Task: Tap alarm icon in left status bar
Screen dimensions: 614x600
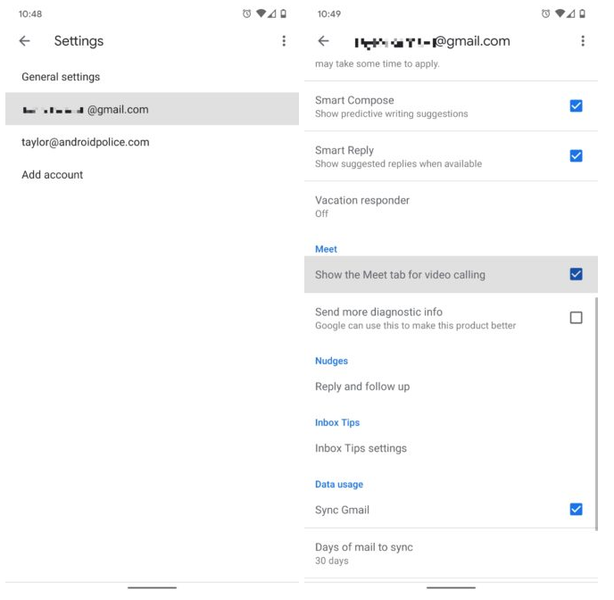Action: pos(247,14)
